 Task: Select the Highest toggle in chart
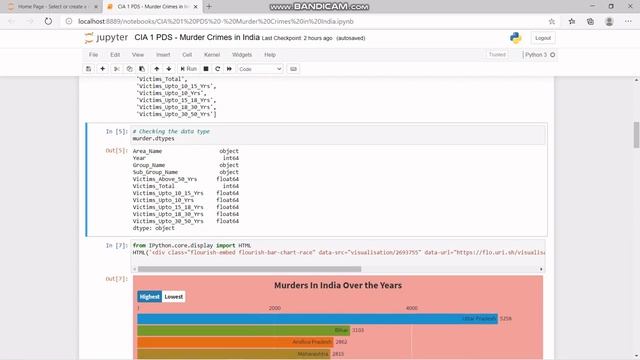[x=150, y=297]
